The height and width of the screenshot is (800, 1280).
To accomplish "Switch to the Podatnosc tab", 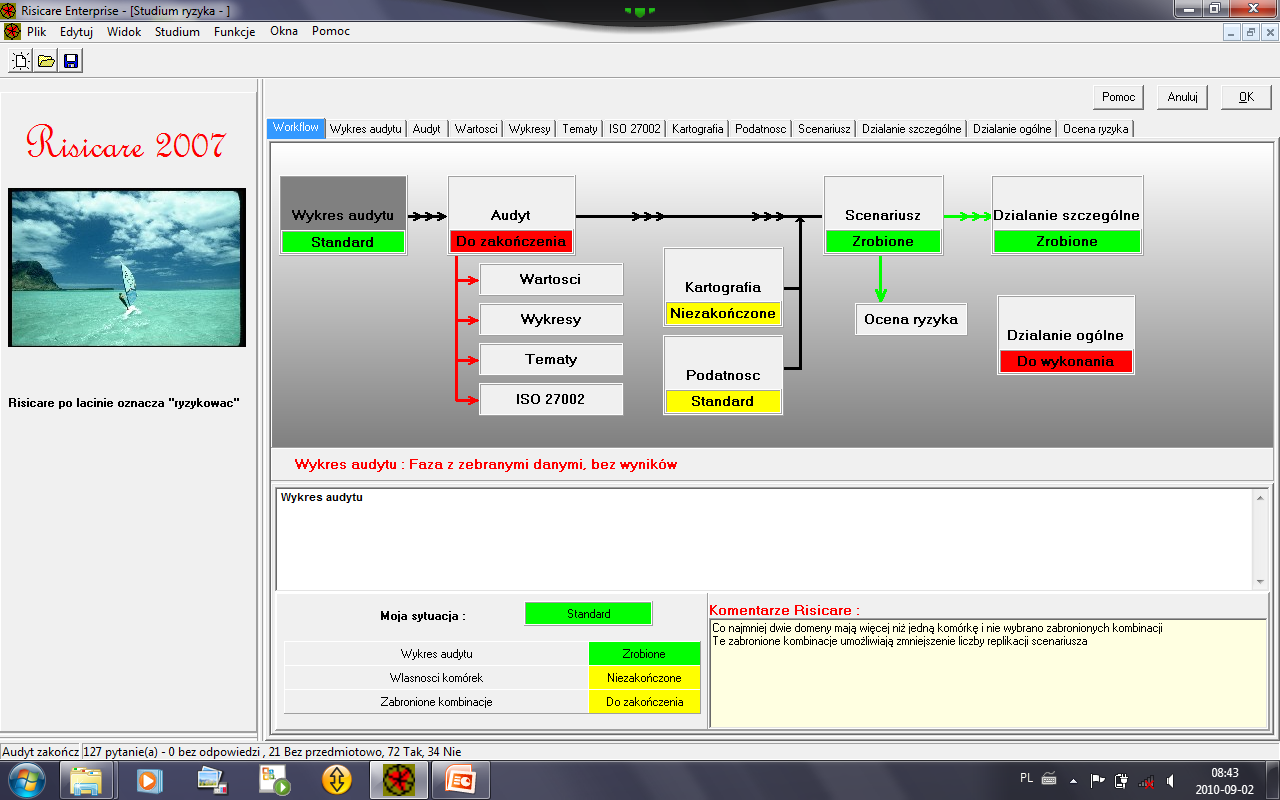I will tap(761, 129).
